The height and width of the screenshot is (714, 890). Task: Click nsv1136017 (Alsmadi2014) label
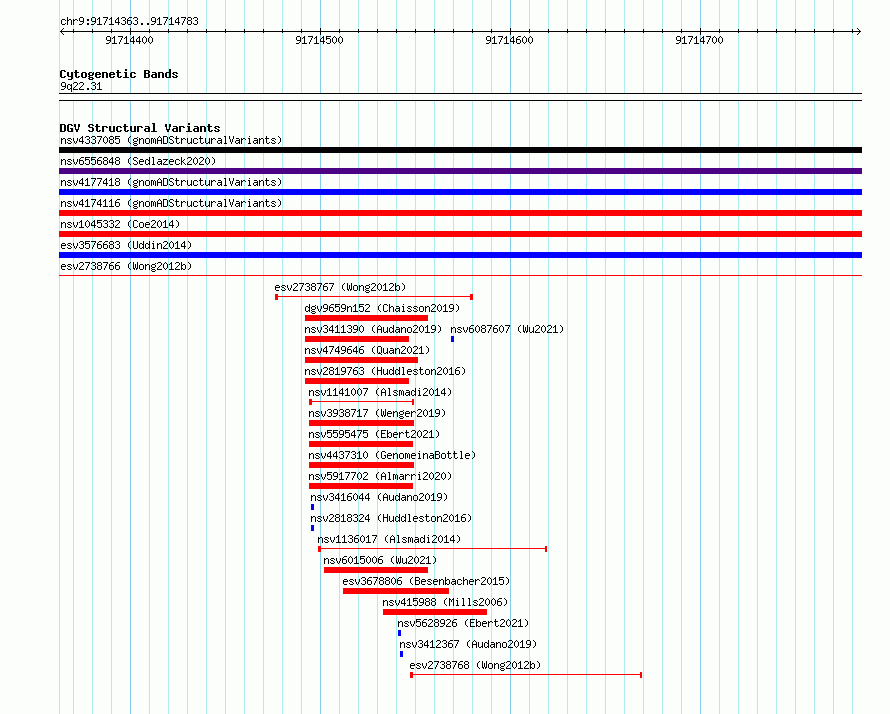[389, 539]
